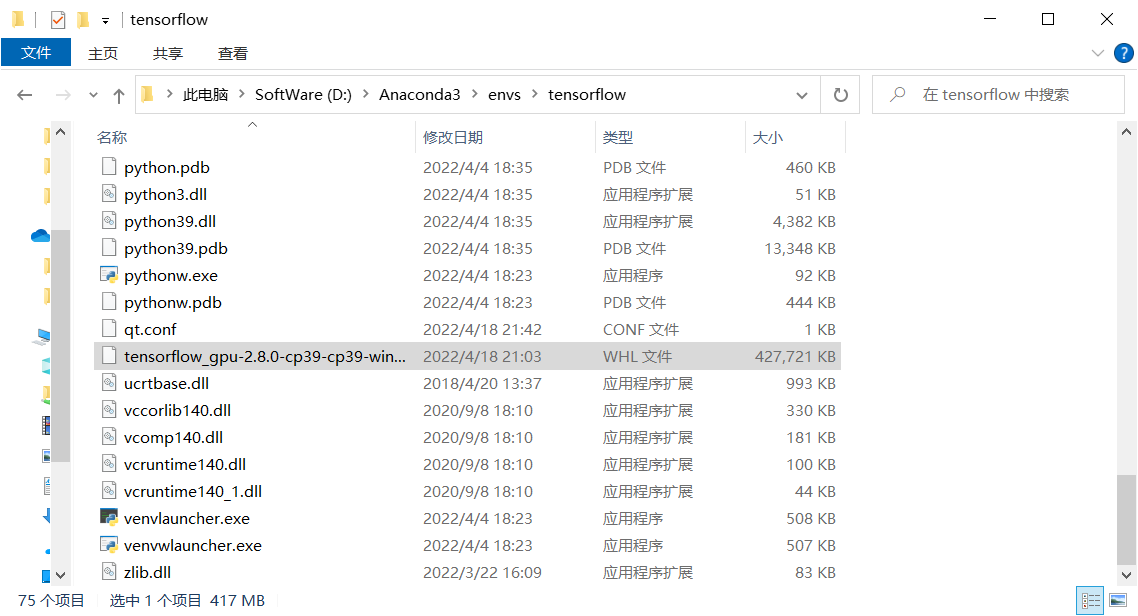Expand chevron after 此电脑 in path

(x=241, y=94)
